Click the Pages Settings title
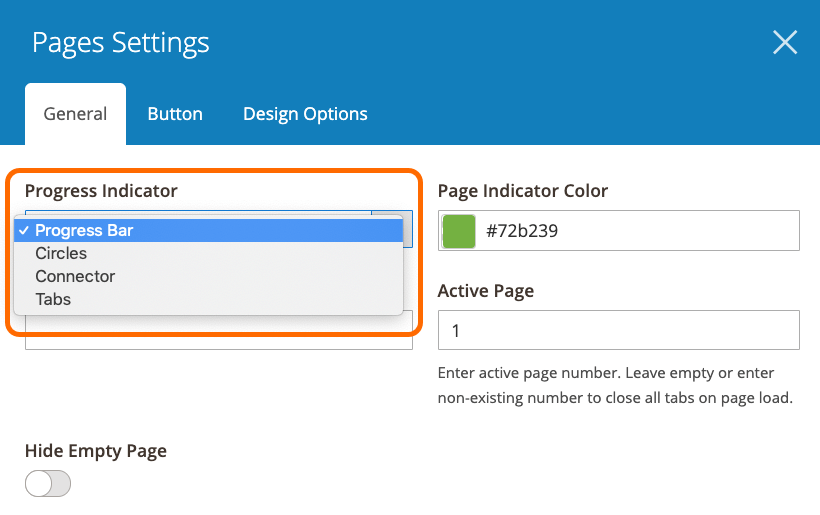The image size is (820, 515). point(121,42)
